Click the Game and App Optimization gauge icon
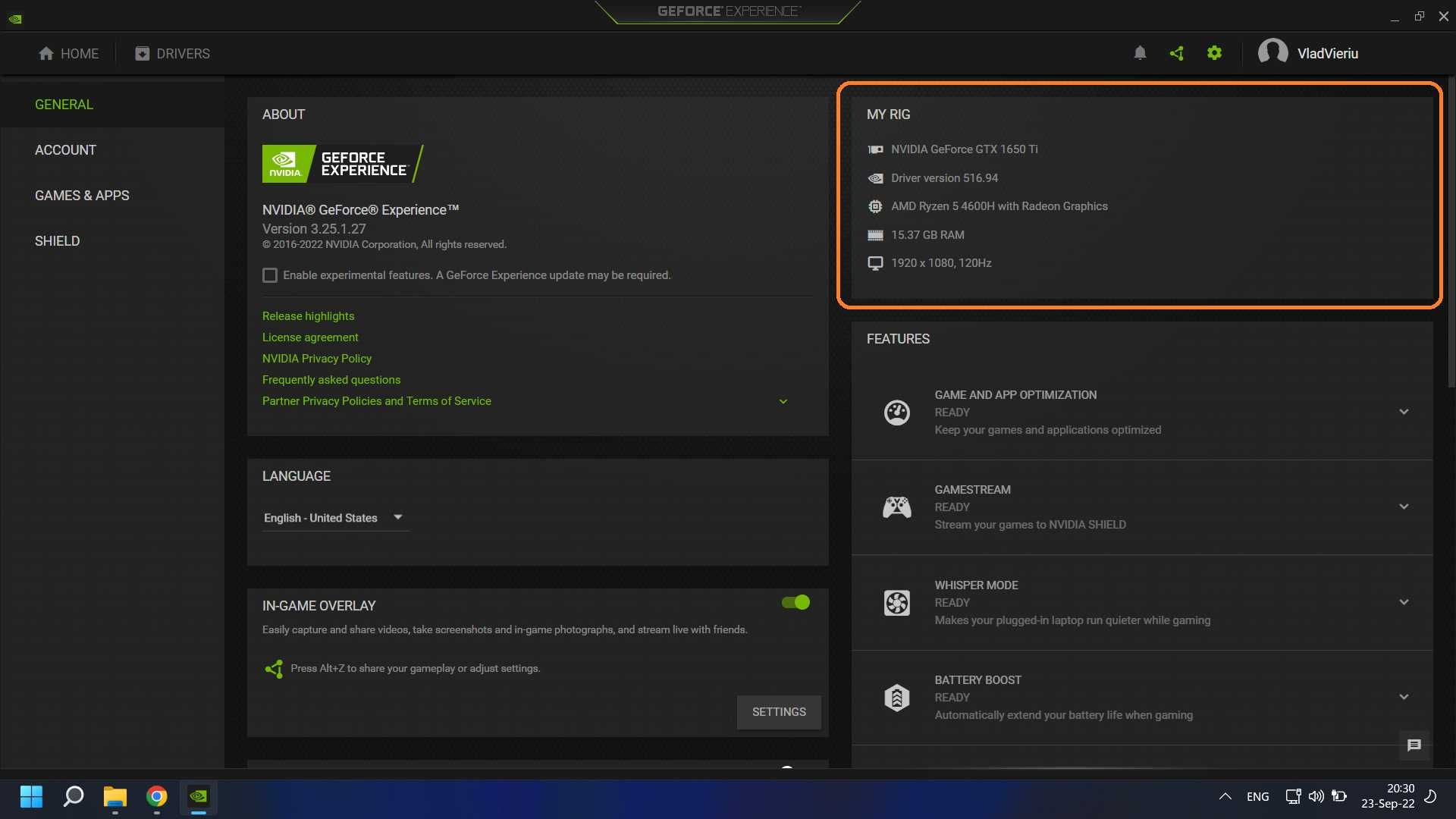The height and width of the screenshot is (819, 1456). point(897,413)
